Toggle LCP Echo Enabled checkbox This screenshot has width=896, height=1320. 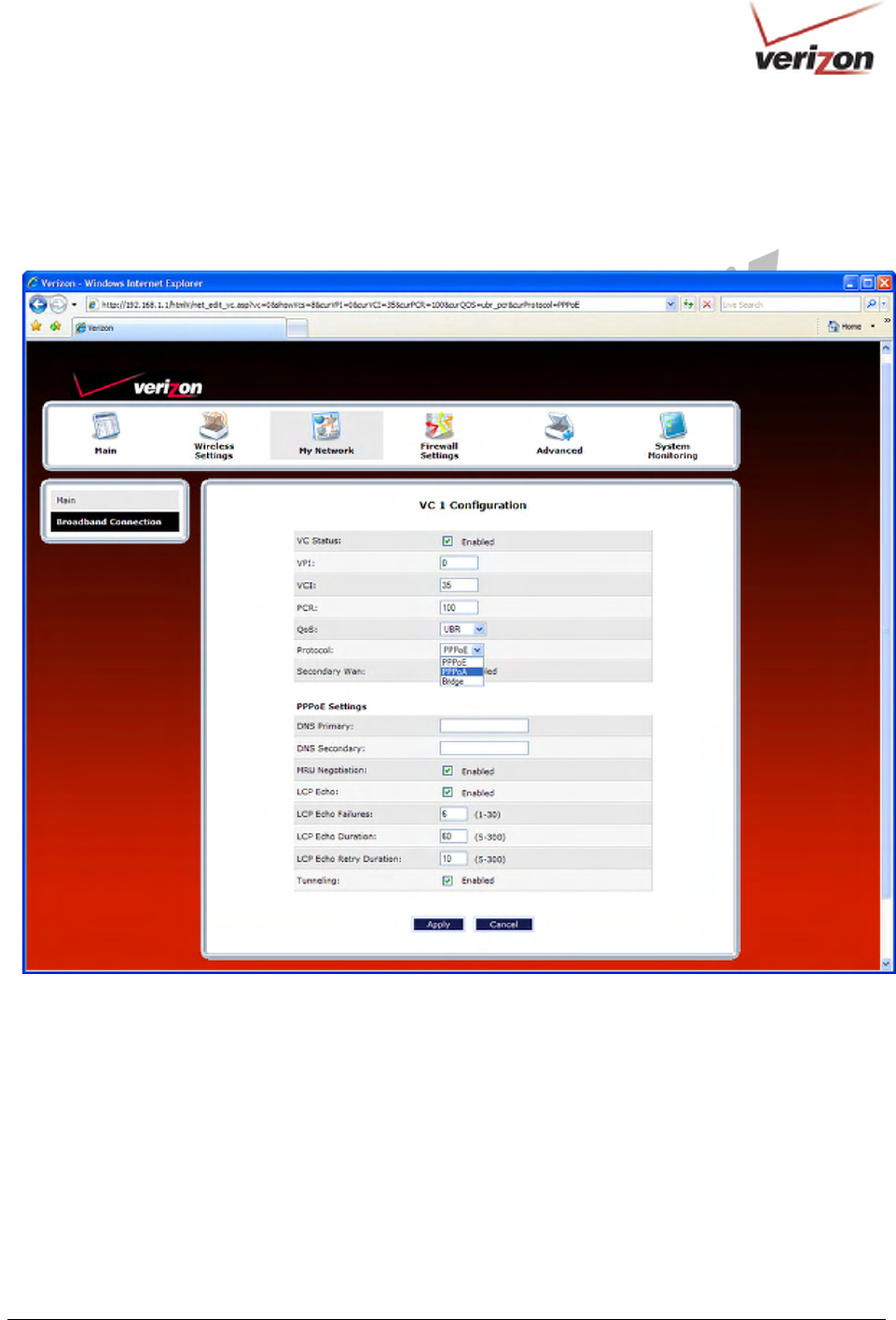pos(448,792)
